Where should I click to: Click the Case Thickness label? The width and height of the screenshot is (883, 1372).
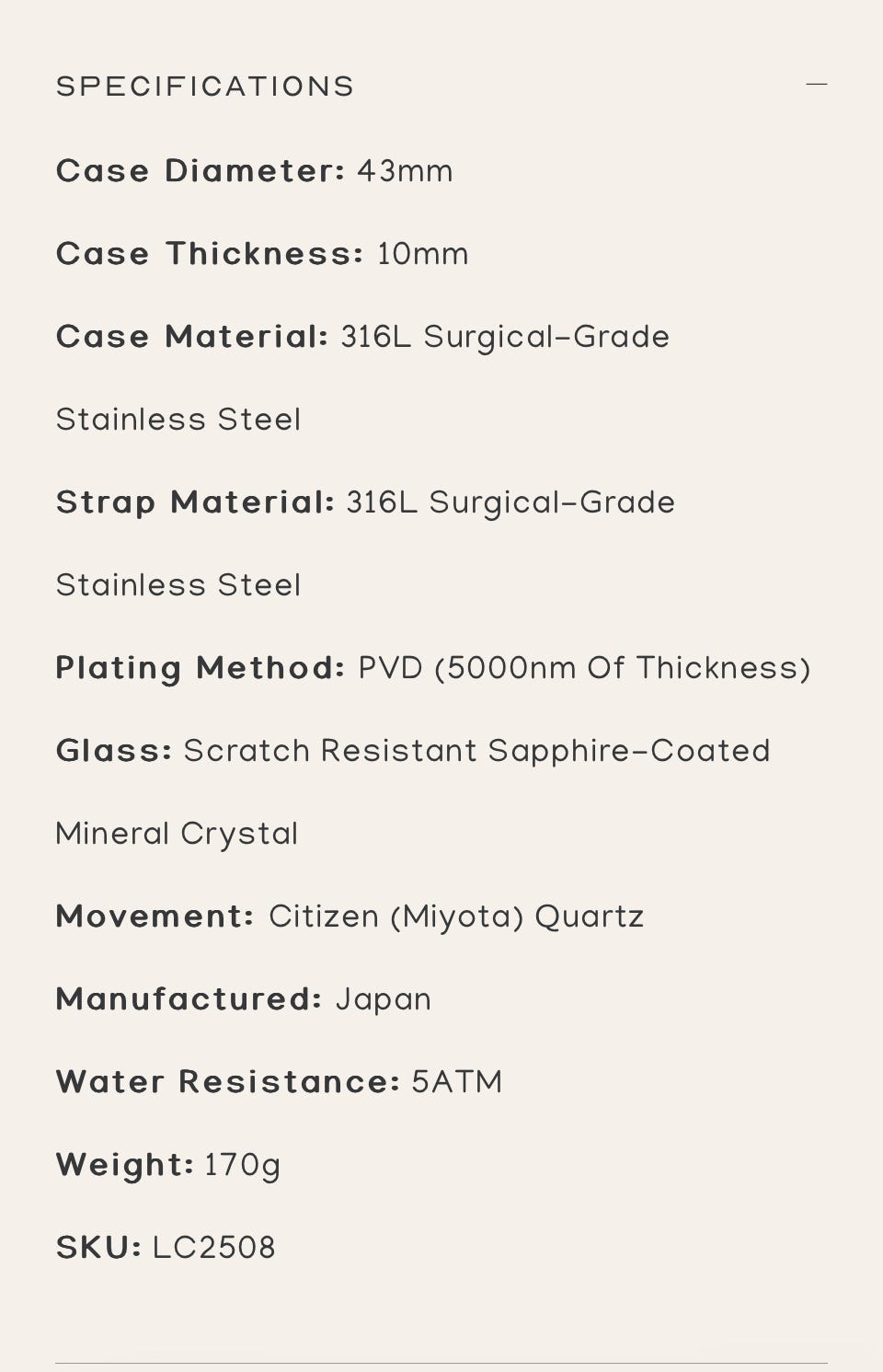pyautogui.click(x=210, y=254)
